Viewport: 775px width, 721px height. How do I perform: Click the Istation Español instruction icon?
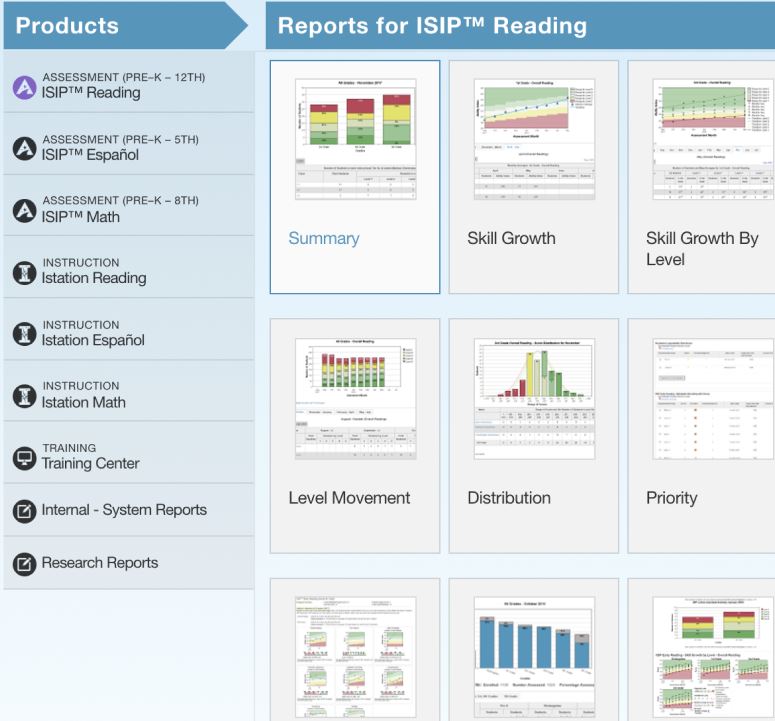pyautogui.click(x=24, y=334)
